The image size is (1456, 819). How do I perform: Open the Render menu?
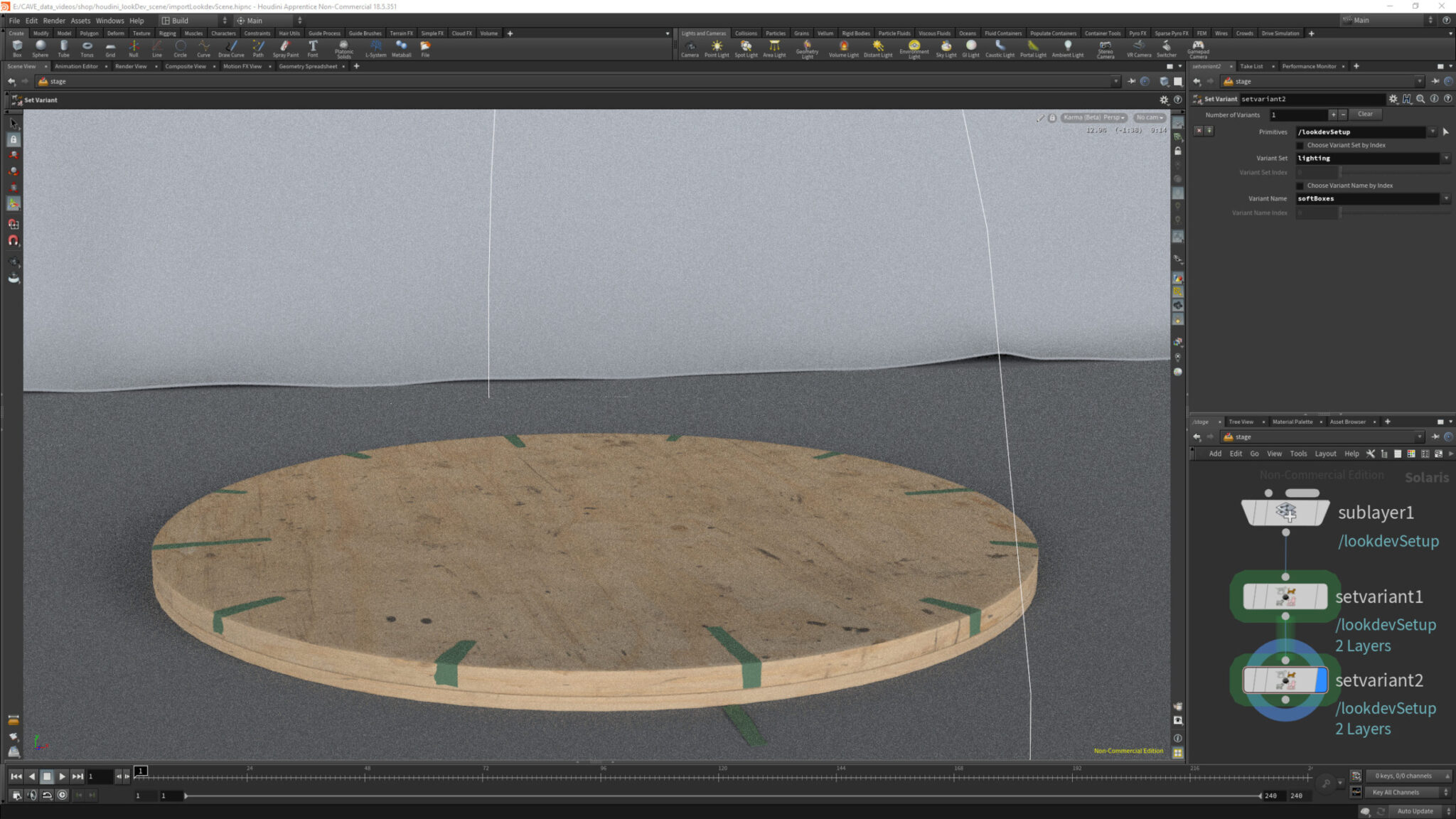tap(54, 21)
